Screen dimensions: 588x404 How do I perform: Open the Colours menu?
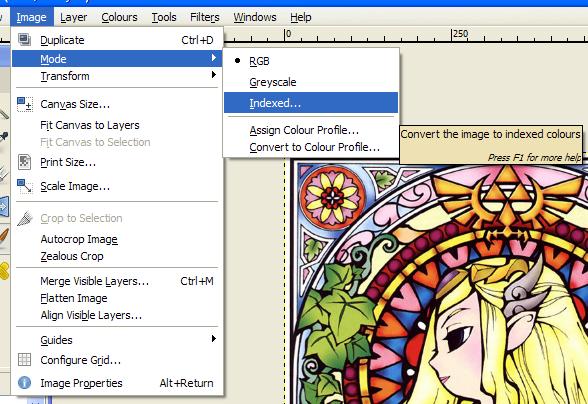[119, 17]
